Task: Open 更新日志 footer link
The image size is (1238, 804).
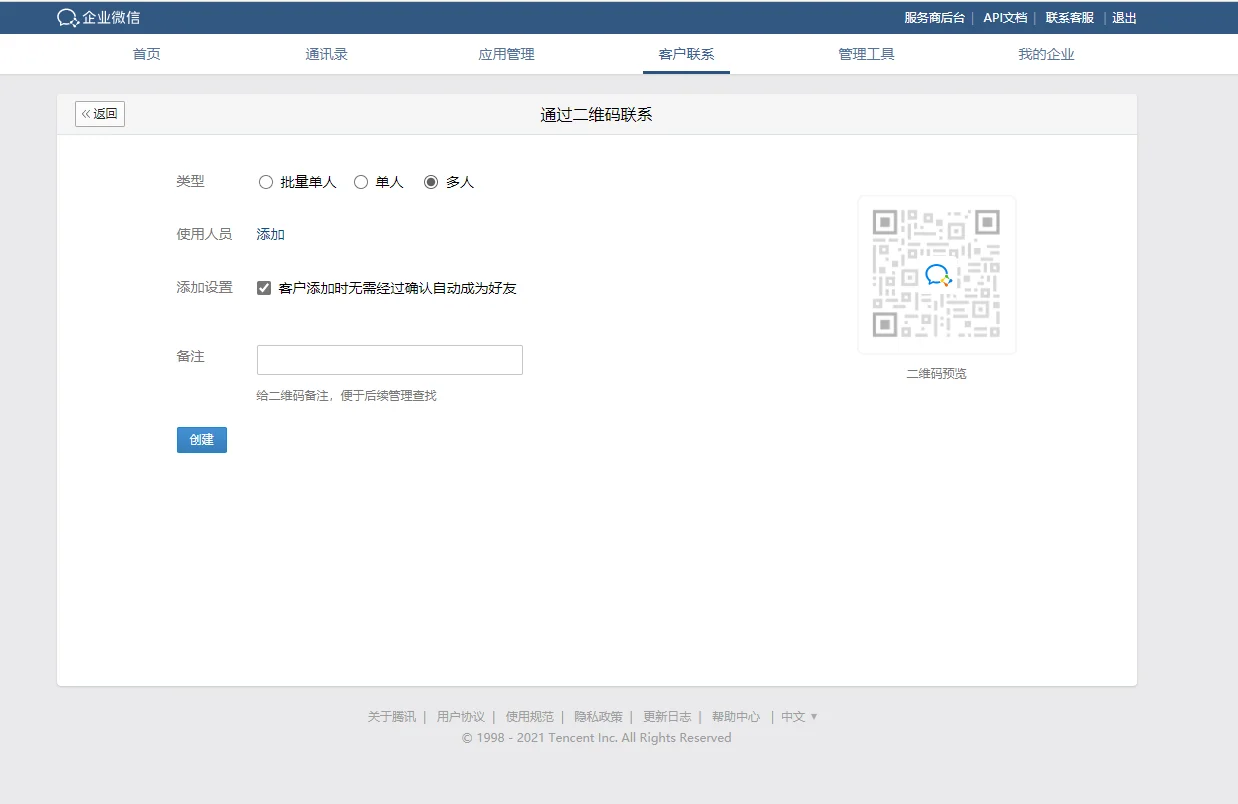Action: [x=667, y=717]
